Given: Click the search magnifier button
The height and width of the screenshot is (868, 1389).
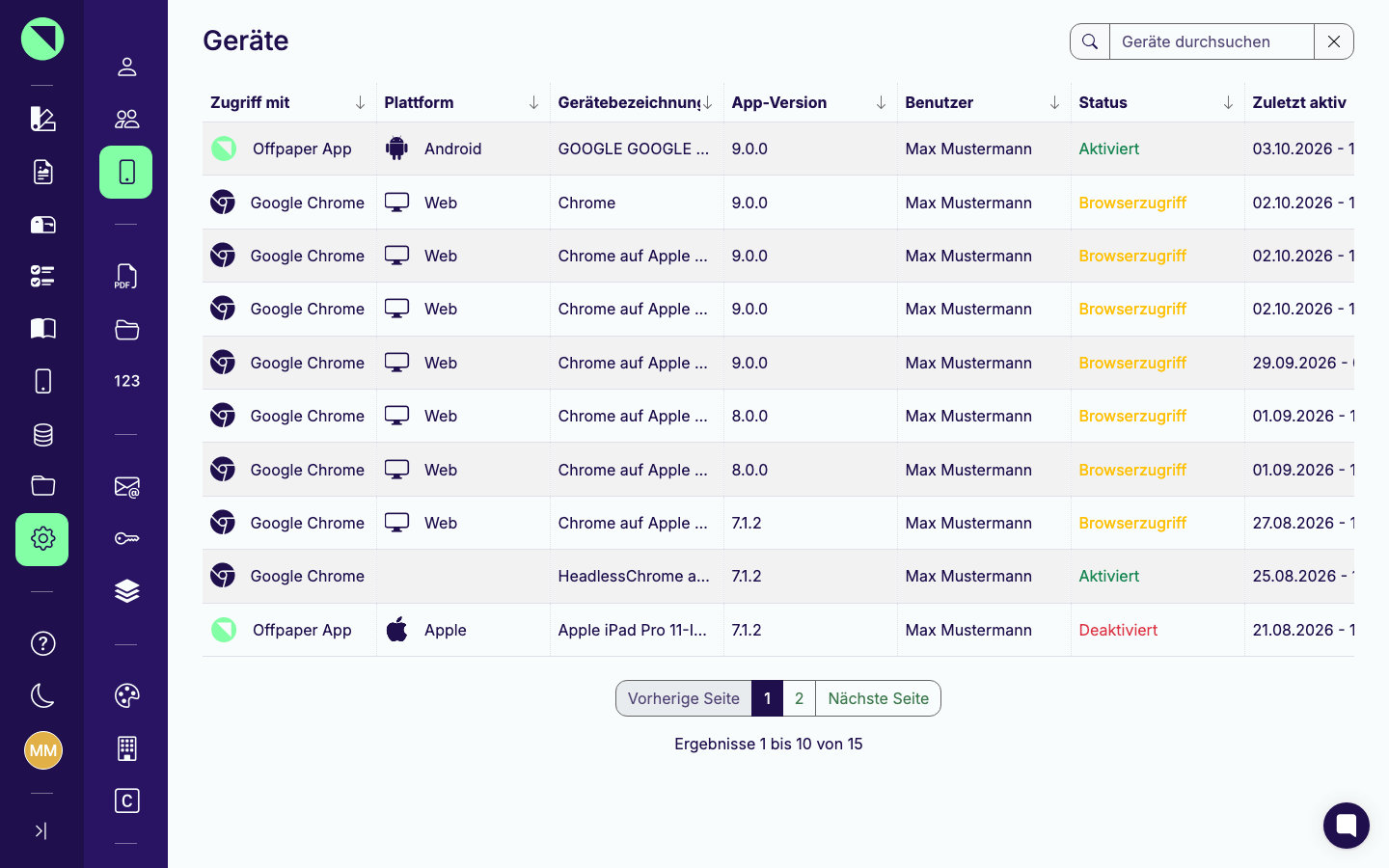Looking at the screenshot, I should tap(1090, 41).
